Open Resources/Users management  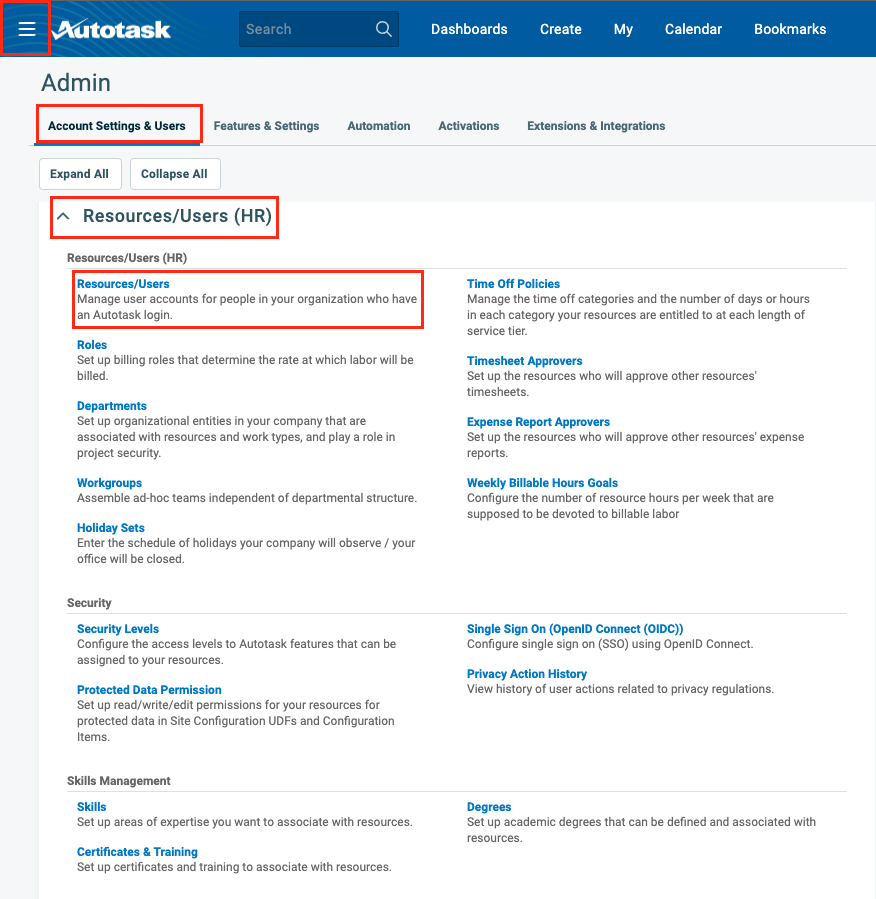coord(123,283)
